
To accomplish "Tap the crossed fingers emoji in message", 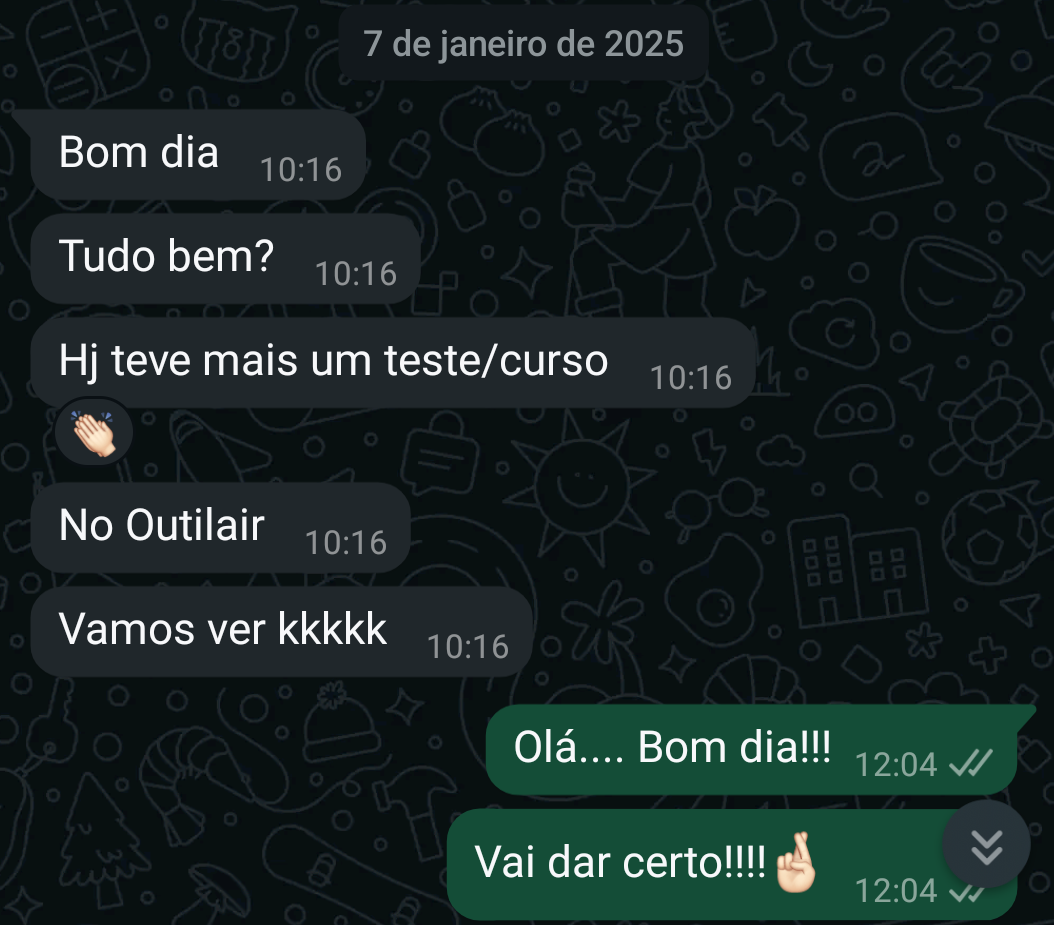I will pos(796,863).
